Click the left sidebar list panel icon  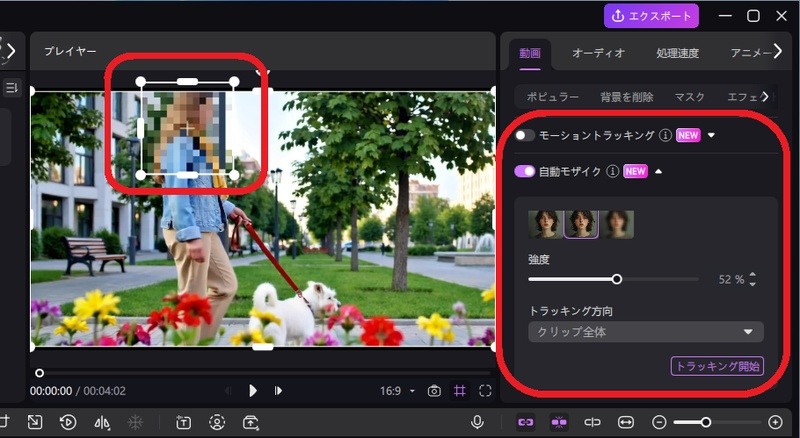[x=11, y=87]
